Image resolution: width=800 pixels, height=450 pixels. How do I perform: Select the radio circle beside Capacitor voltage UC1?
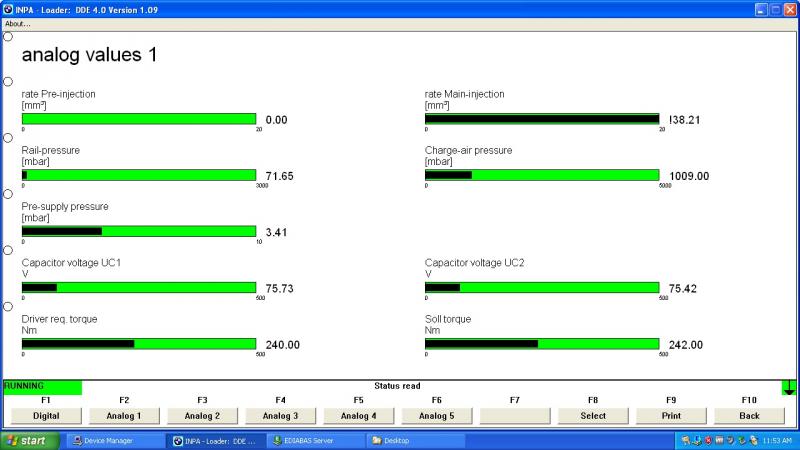[8, 251]
